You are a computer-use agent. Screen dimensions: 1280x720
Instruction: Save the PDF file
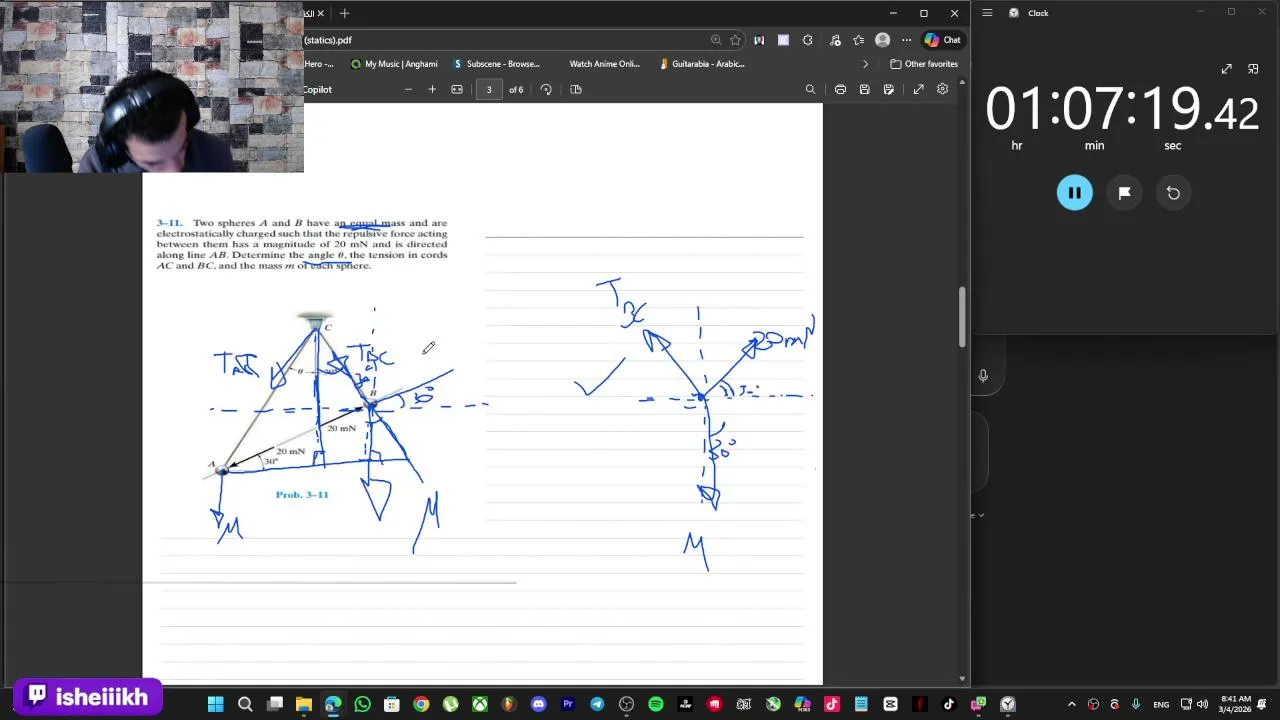point(864,89)
